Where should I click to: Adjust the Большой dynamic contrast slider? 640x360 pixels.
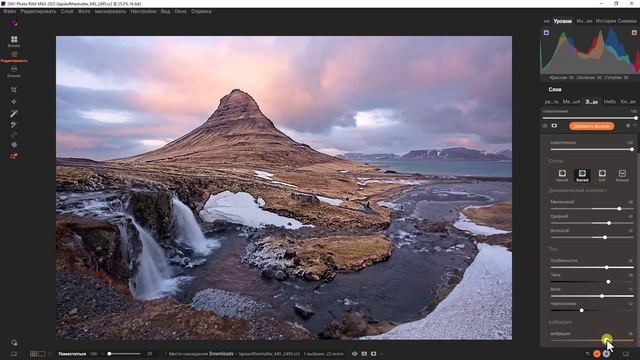point(592,237)
